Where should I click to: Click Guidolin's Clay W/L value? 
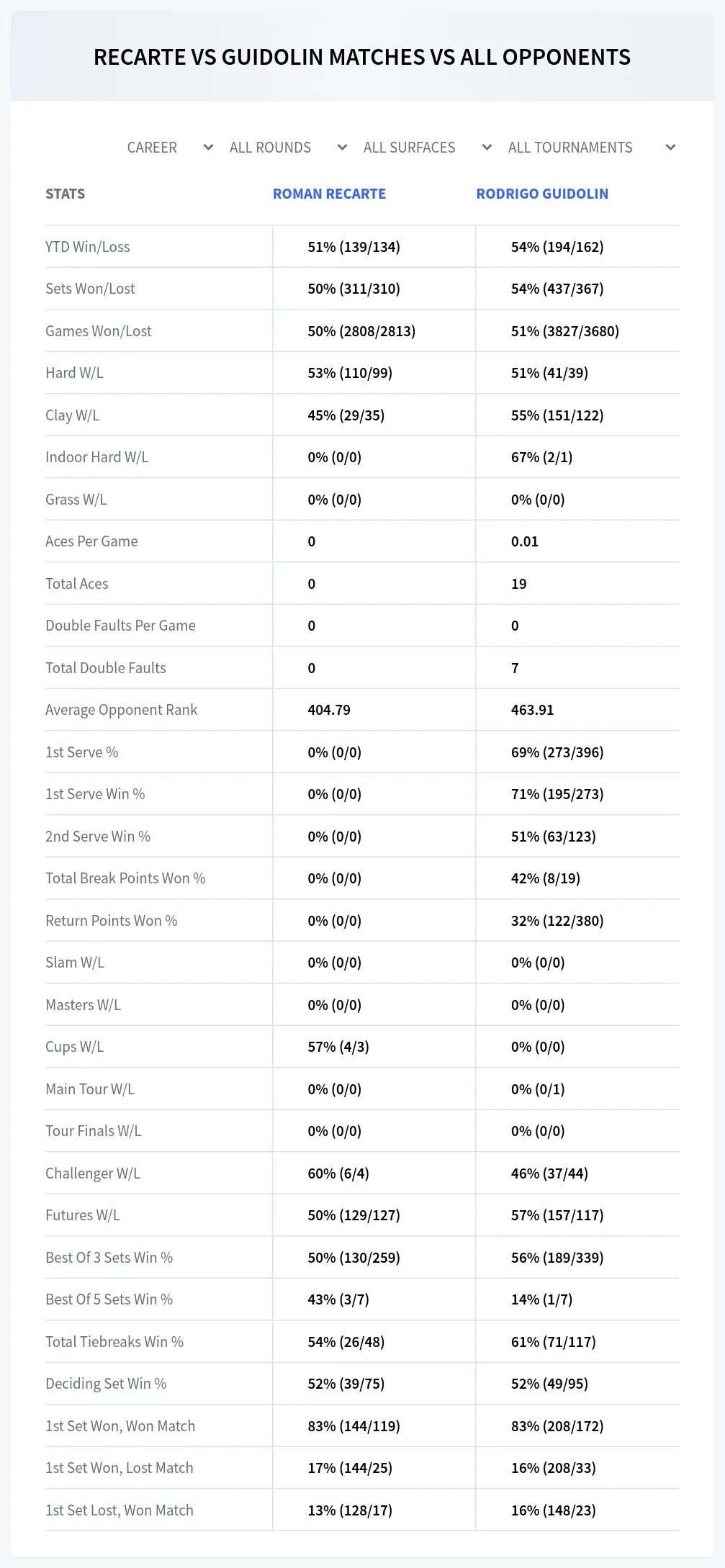tap(557, 415)
